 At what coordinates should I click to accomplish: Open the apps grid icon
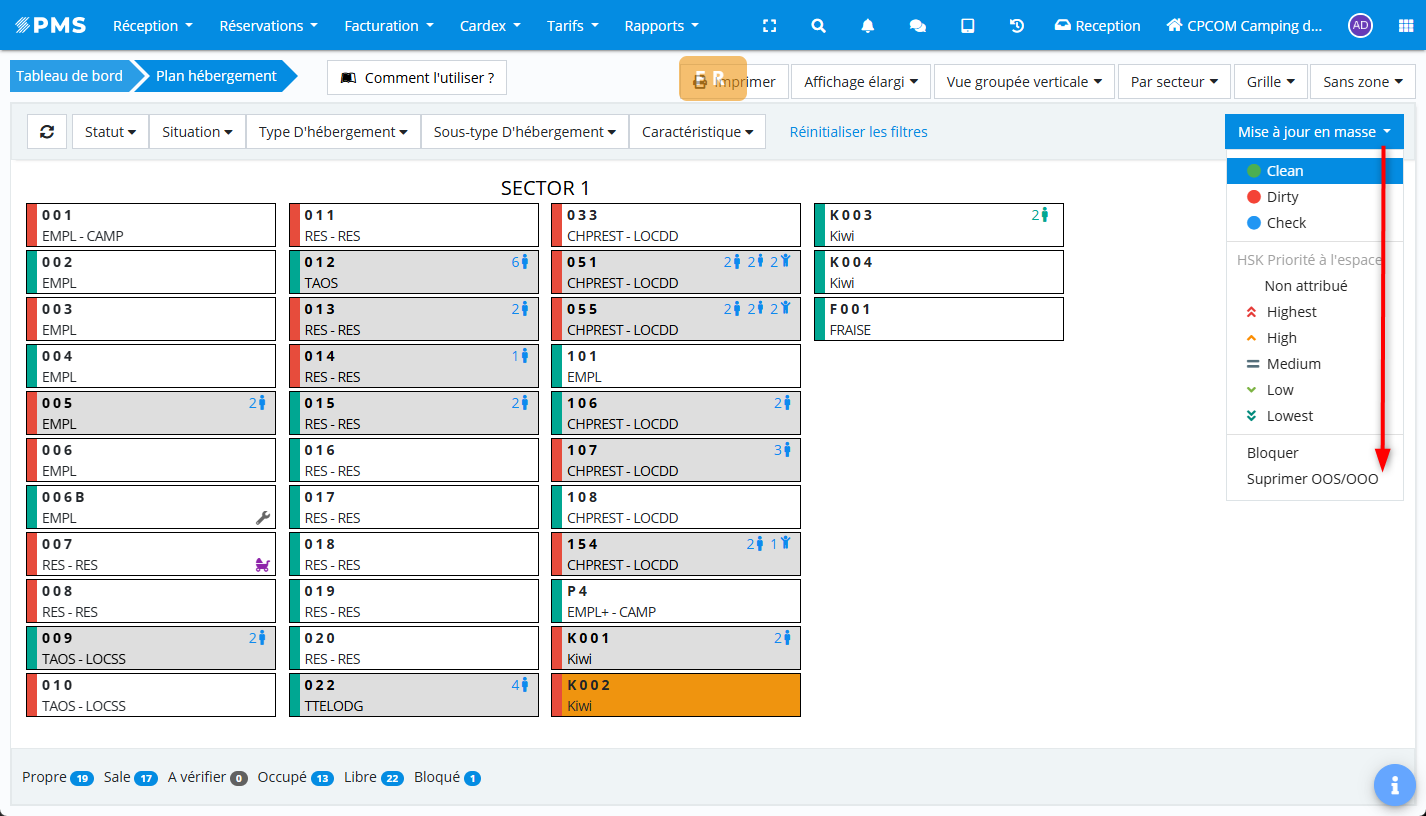(1405, 26)
